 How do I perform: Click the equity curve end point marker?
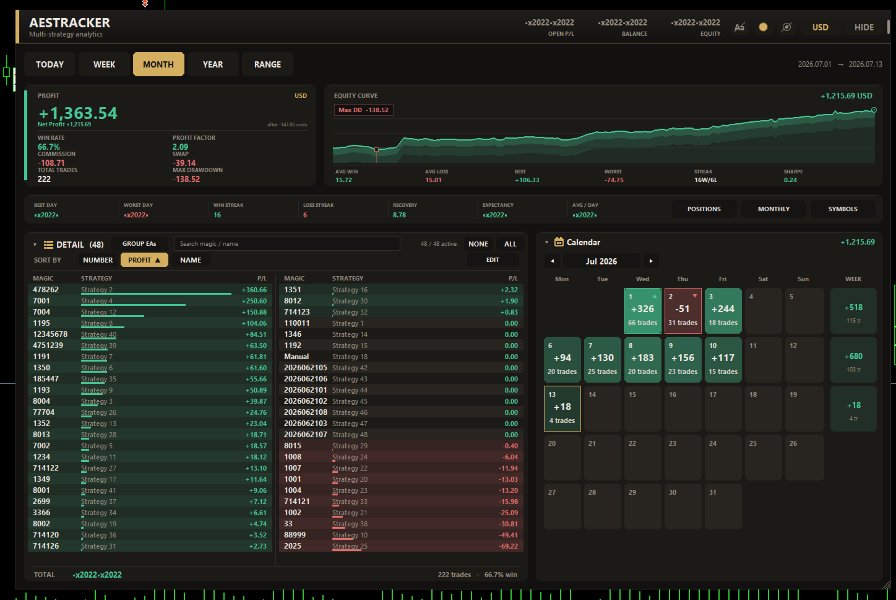[x=873, y=110]
